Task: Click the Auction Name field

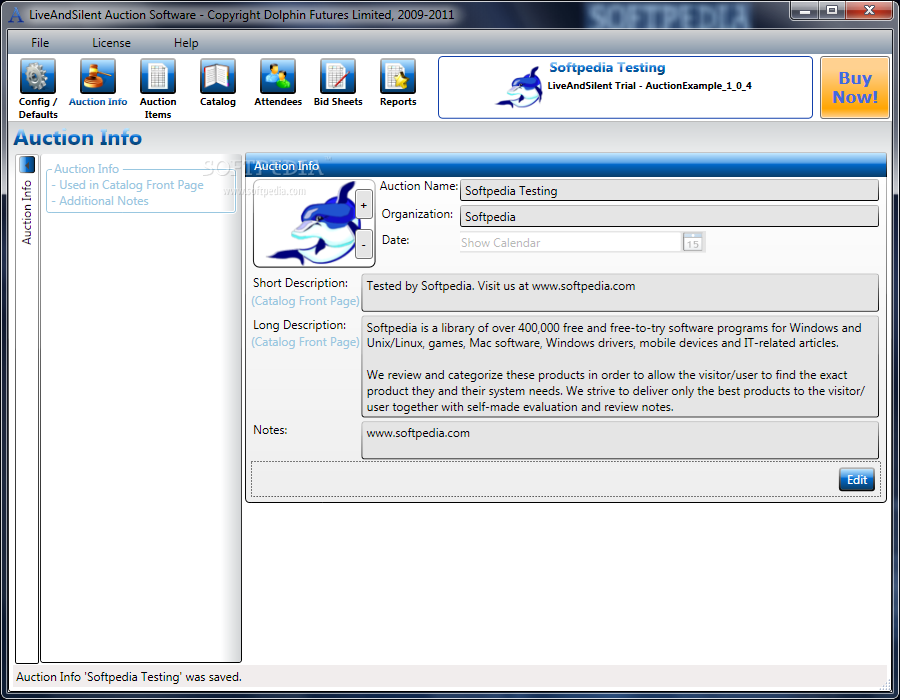Action: point(669,190)
